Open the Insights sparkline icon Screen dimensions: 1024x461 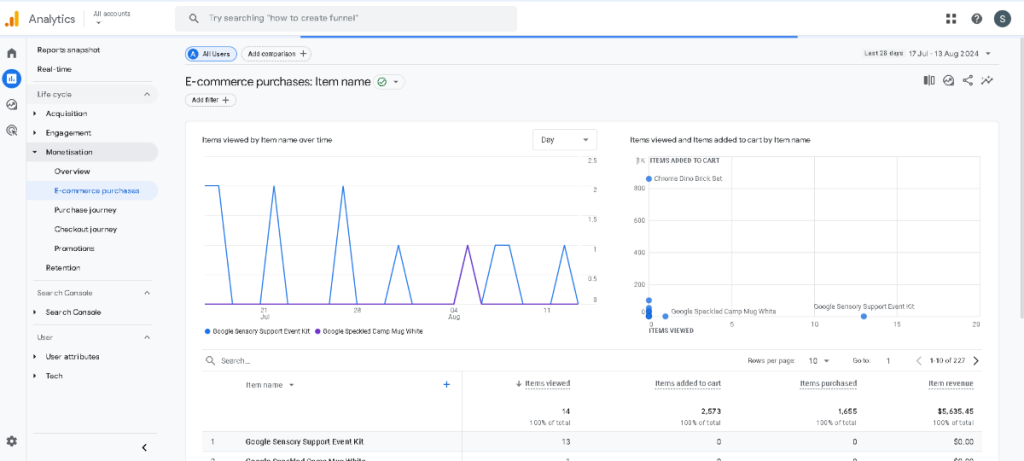988,81
